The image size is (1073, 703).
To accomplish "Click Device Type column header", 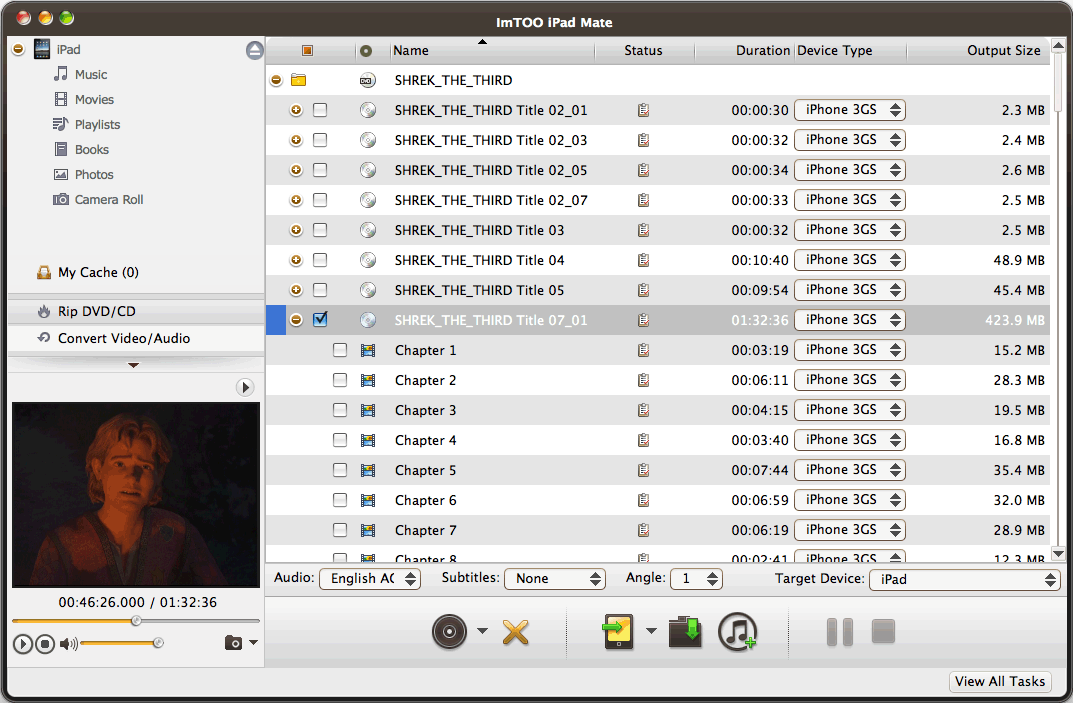I will 851,51.
